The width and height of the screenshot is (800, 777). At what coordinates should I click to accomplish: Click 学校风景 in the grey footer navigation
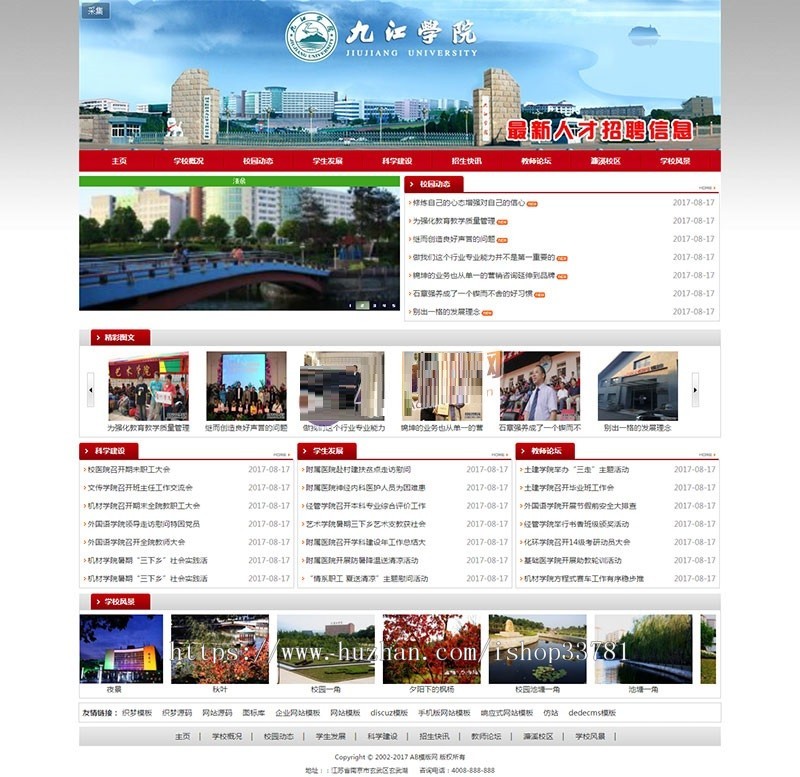[x=590, y=737]
